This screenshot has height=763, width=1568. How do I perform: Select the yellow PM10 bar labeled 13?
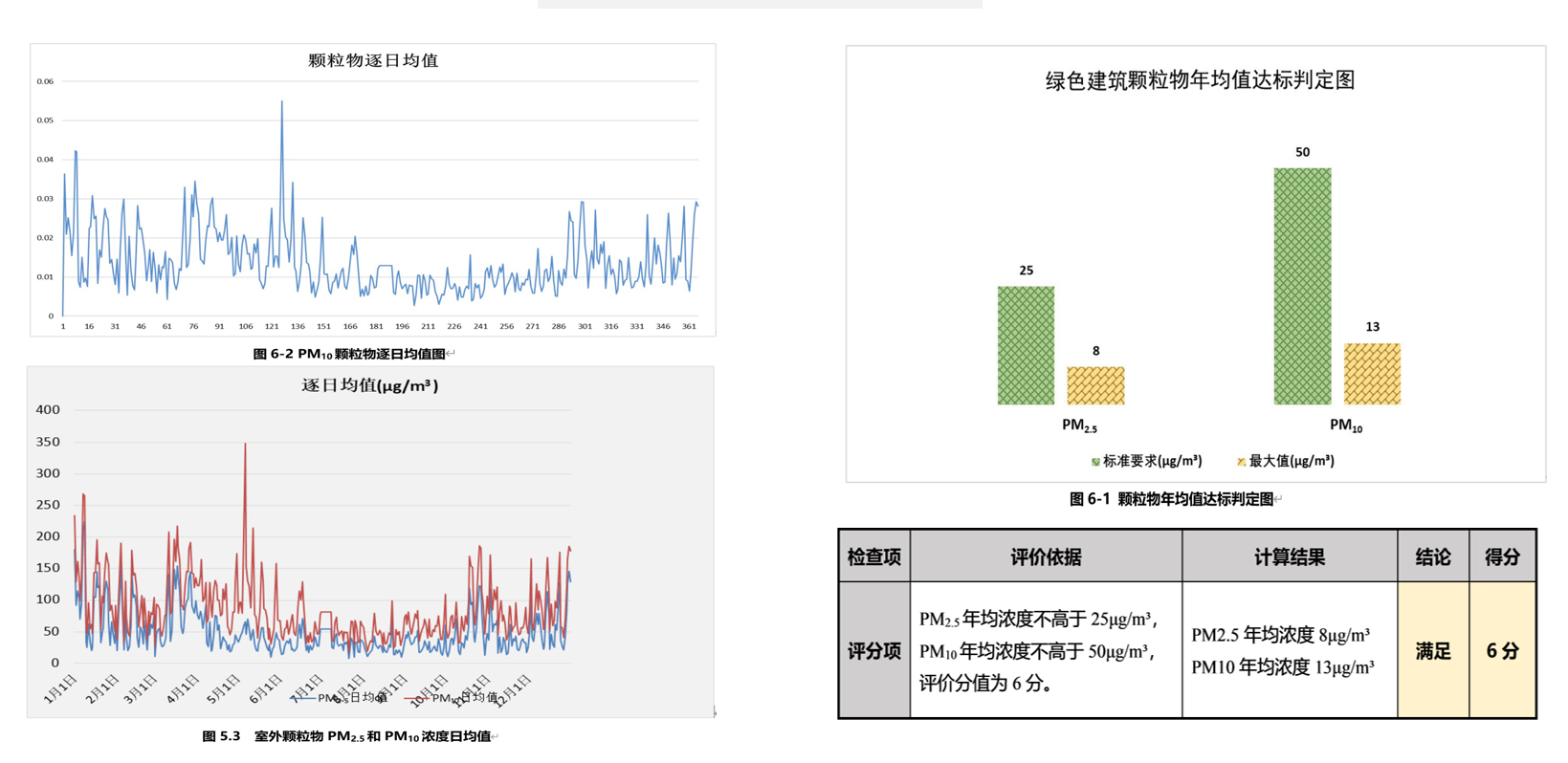coord(1372,374)
